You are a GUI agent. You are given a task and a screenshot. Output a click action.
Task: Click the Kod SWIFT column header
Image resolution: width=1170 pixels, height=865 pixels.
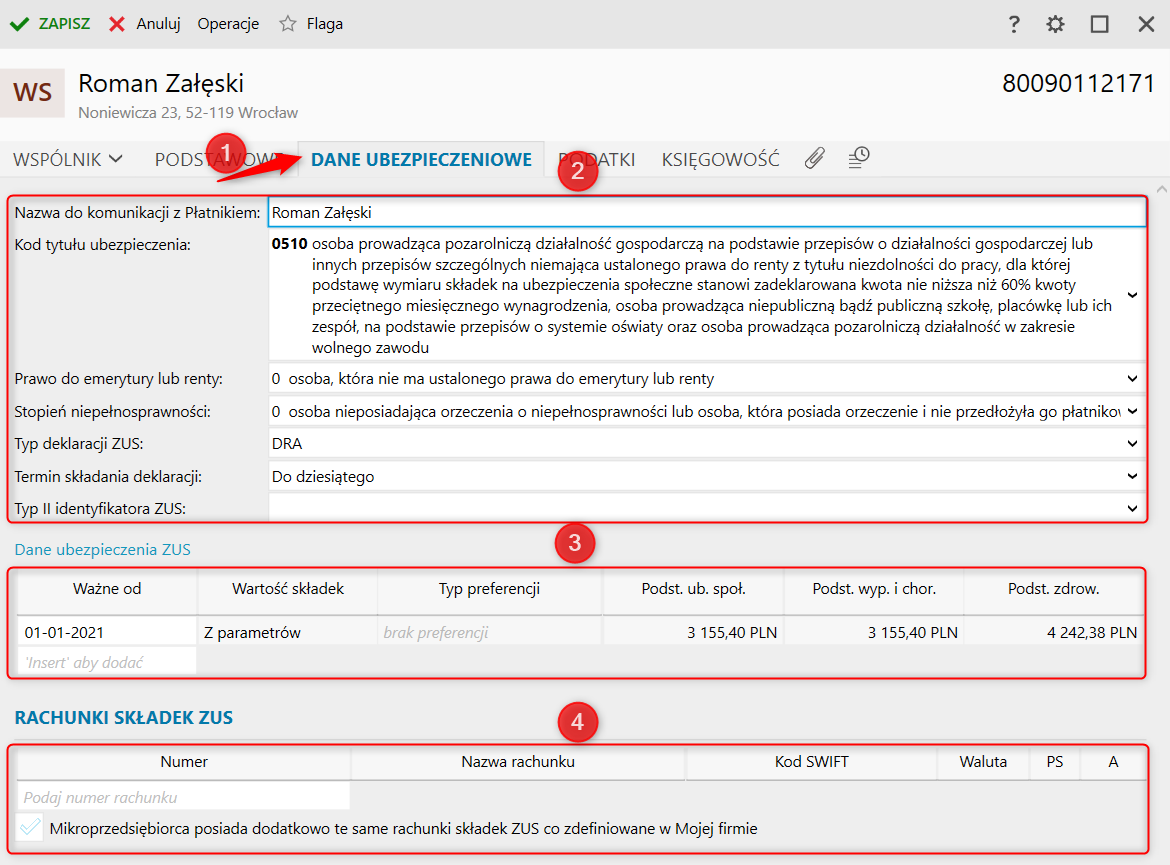[811, 762]
